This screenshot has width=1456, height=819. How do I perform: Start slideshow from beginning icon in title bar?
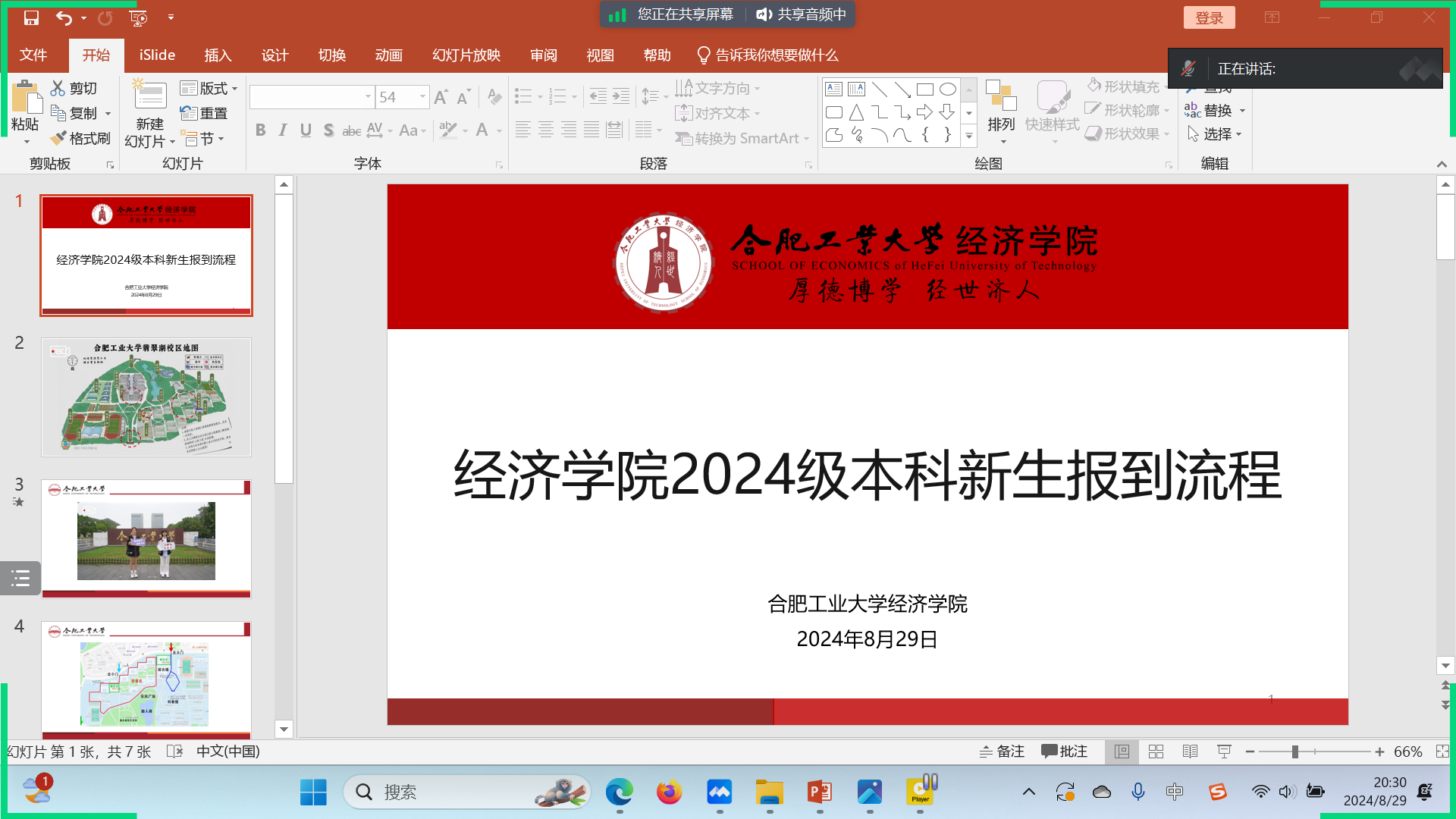pyautogui.click(x=138, y=17)
